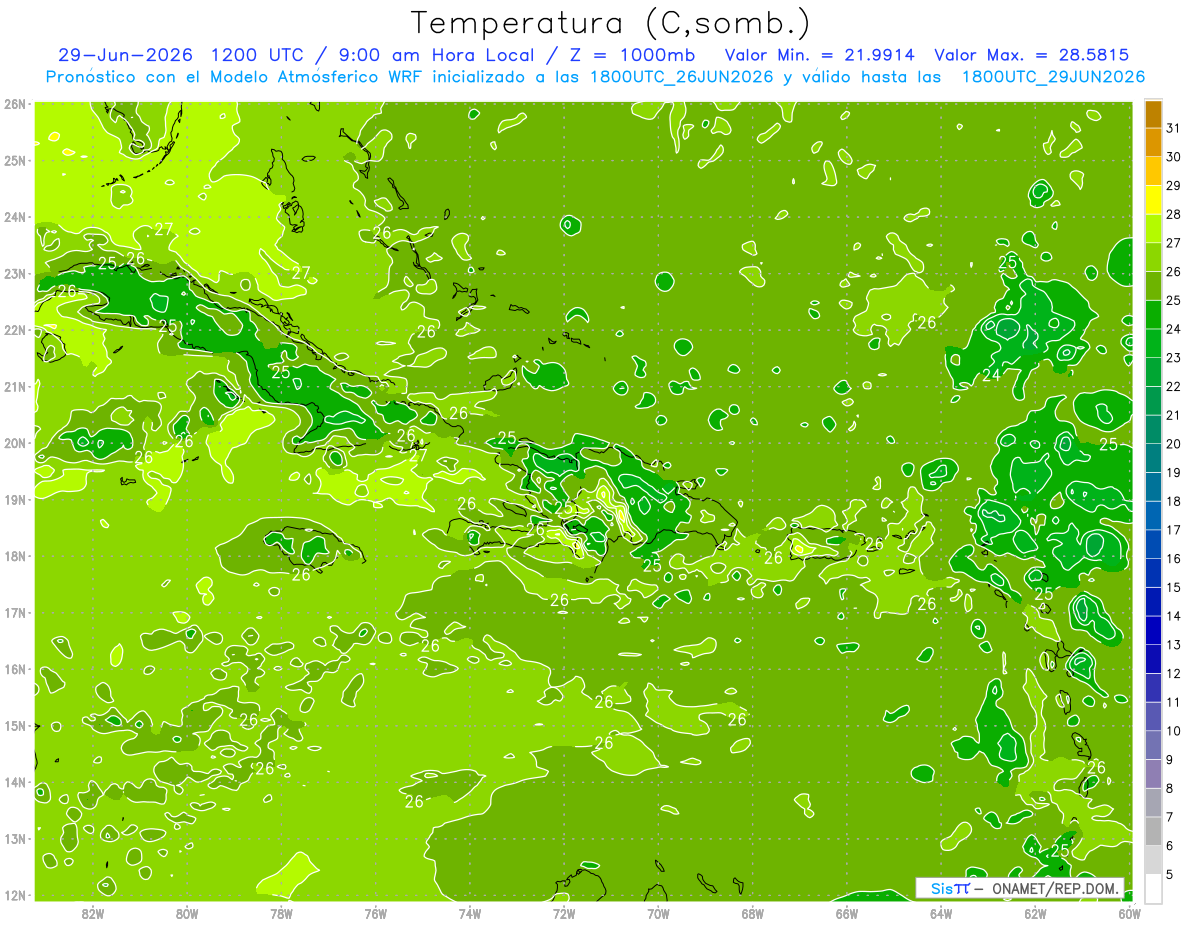Click the 76W longitude axis label
Image resolution: width=1200 pixels, height=927 pixels.
pyautogui.click(x=376, y=913)
